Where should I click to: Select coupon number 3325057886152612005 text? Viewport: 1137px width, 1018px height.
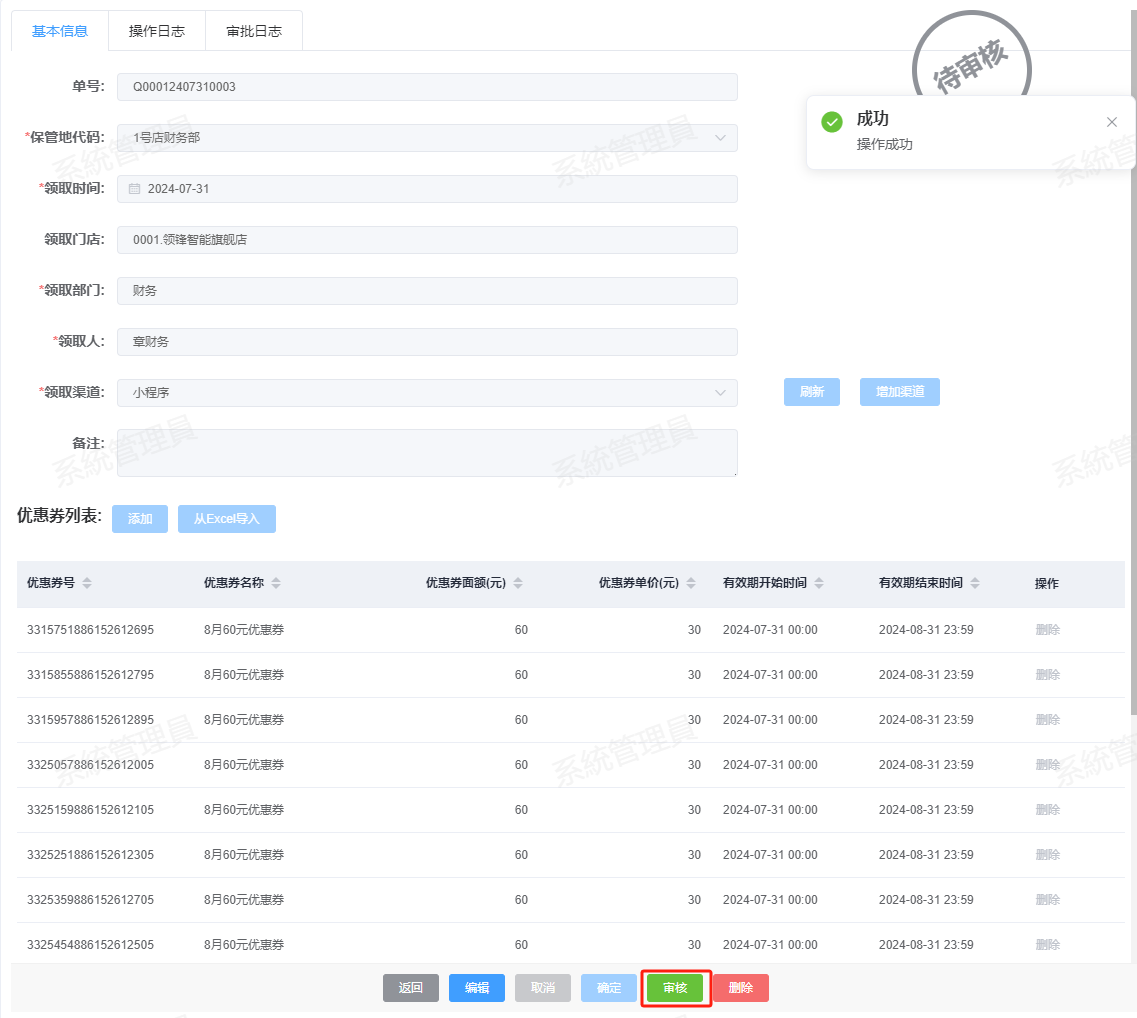pyautogui.click(x=91, y=764)
